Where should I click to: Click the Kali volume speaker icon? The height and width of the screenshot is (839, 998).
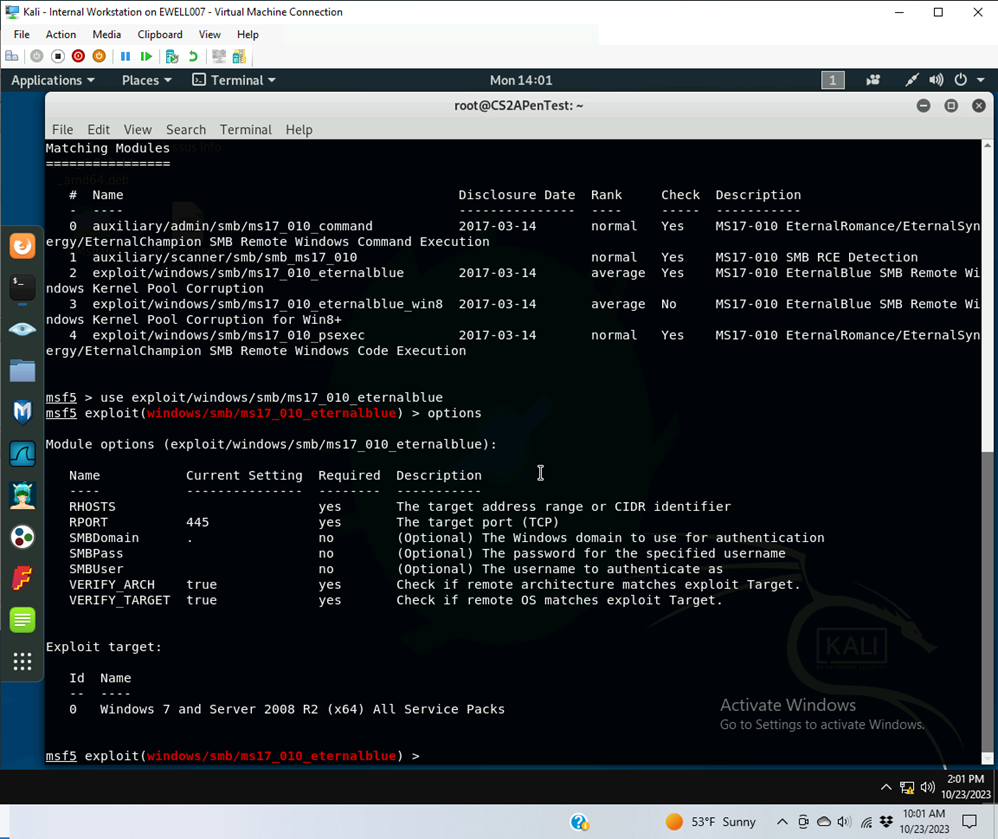coord(936,80)
